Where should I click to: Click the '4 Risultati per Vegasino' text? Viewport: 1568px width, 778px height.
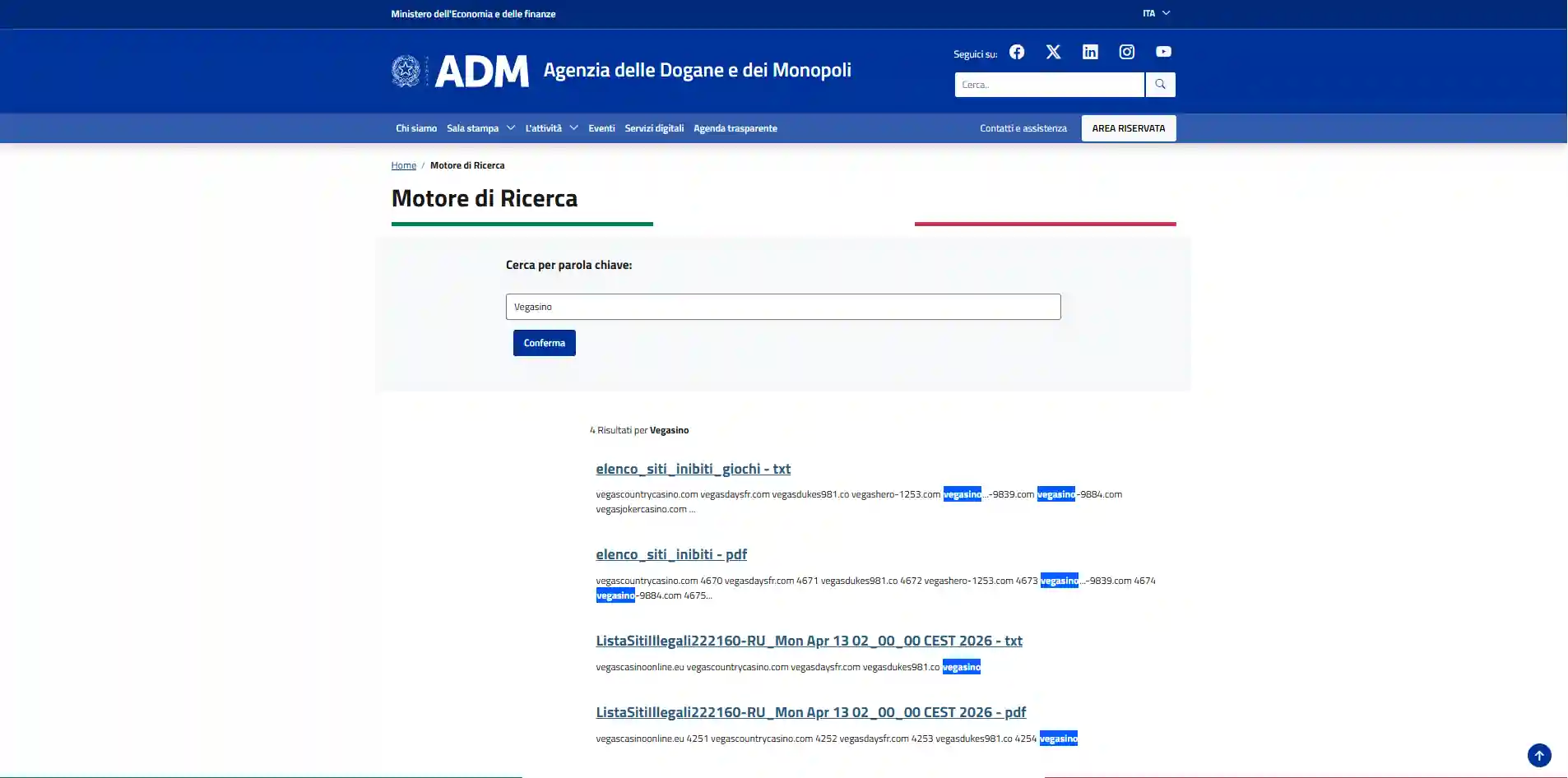point(639,430)
